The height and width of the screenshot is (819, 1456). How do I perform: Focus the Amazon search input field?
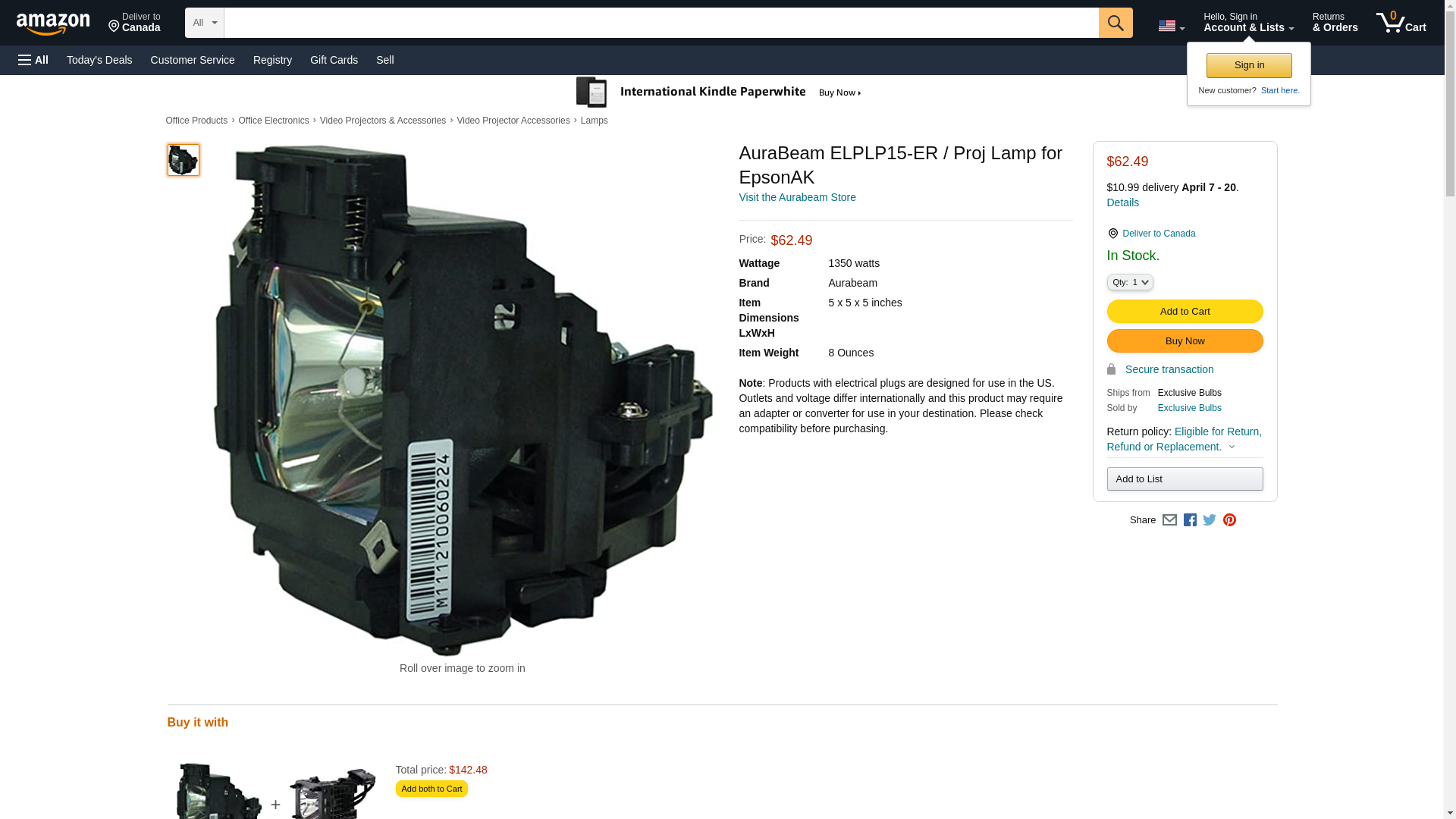point(660,23)
